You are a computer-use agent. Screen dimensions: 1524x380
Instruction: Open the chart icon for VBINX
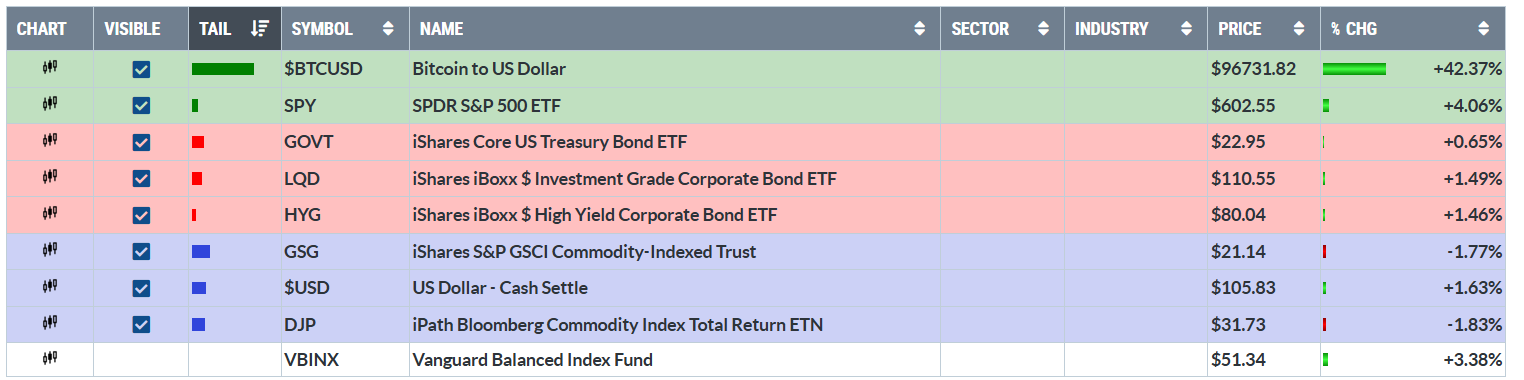point(50,359)
